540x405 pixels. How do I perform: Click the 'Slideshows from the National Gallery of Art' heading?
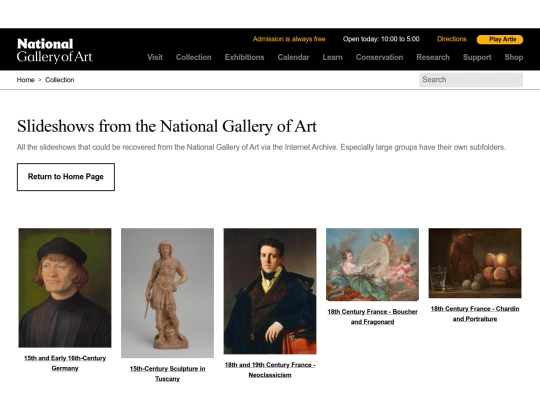click(167, 126)
